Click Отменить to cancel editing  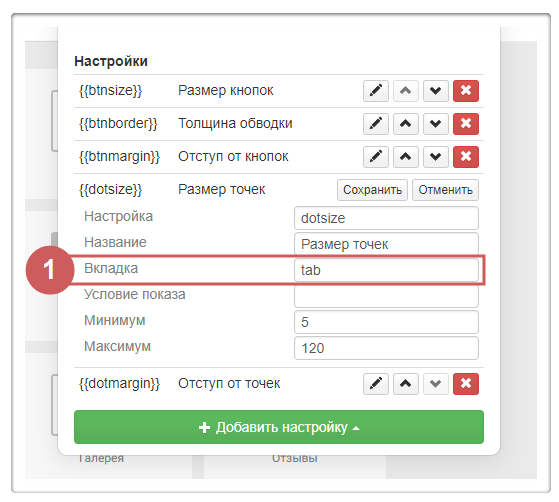[445, 190]
